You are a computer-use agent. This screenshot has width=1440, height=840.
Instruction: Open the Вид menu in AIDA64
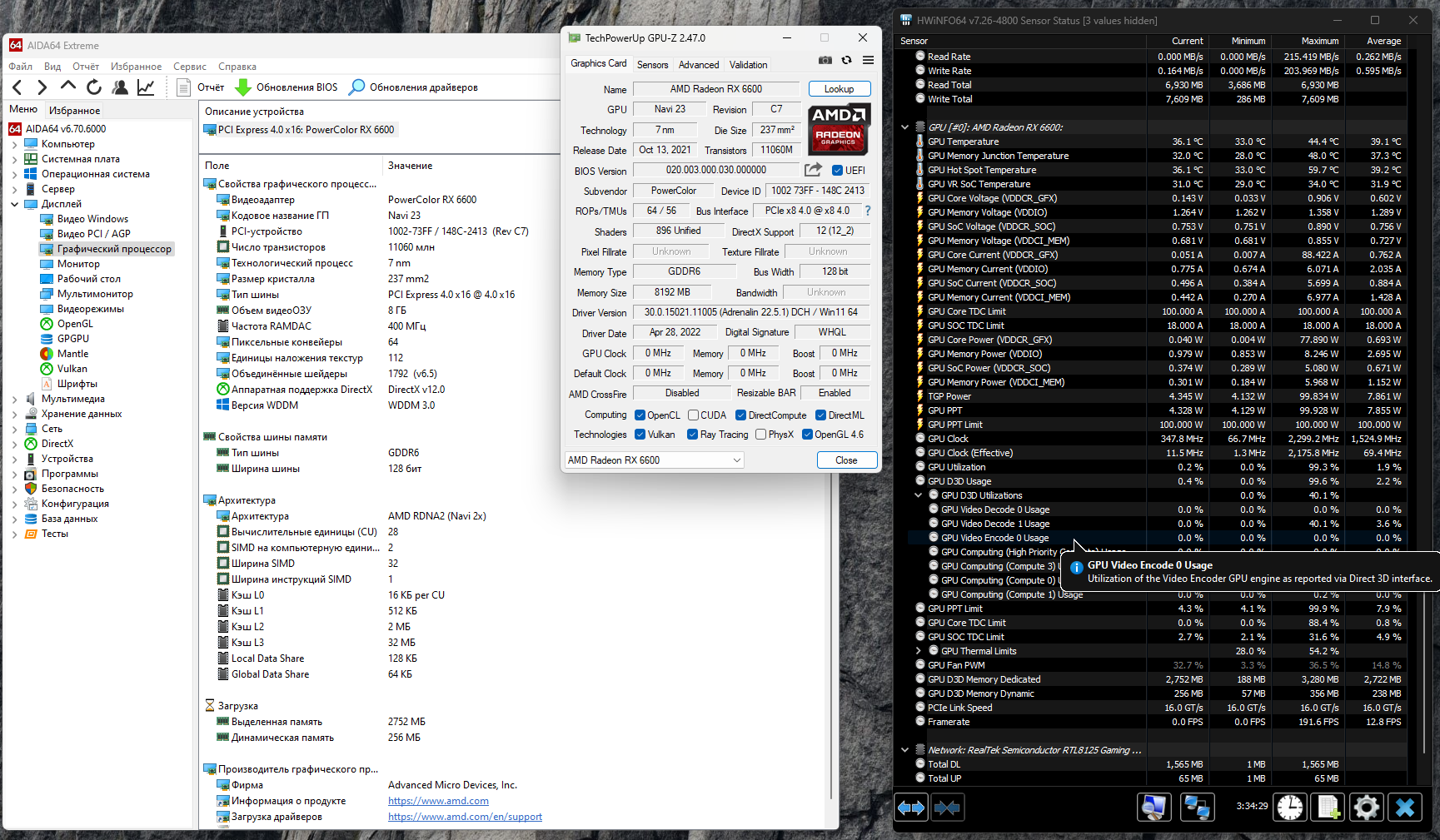[52, 67]
